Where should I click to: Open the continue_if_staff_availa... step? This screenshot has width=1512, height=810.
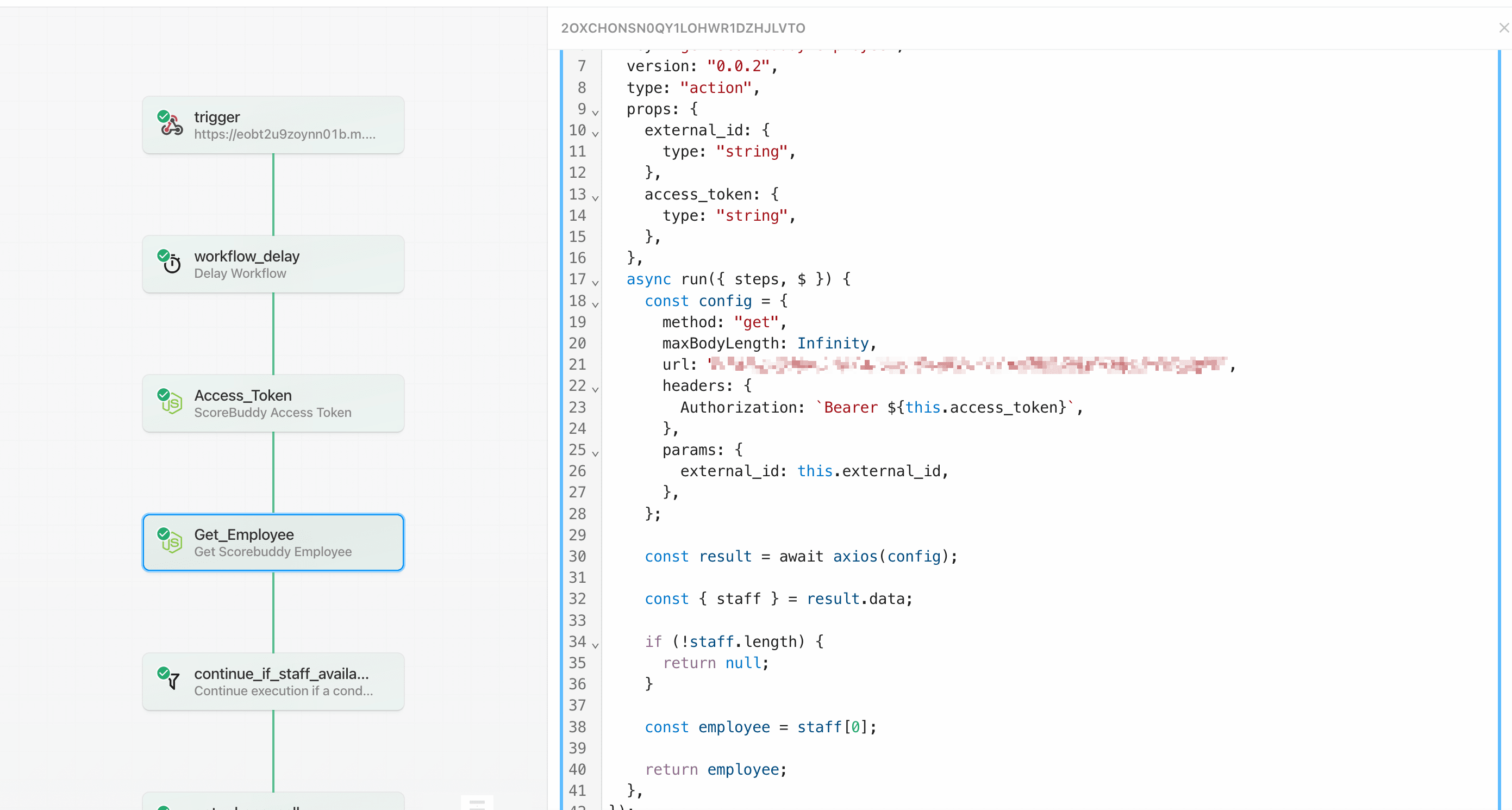point(273,682)
